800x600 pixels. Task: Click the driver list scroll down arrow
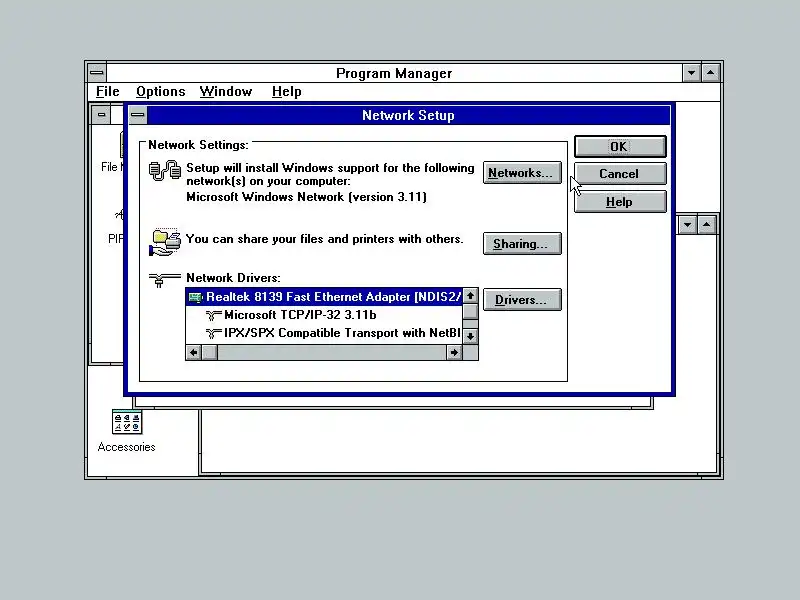[470, 336]
